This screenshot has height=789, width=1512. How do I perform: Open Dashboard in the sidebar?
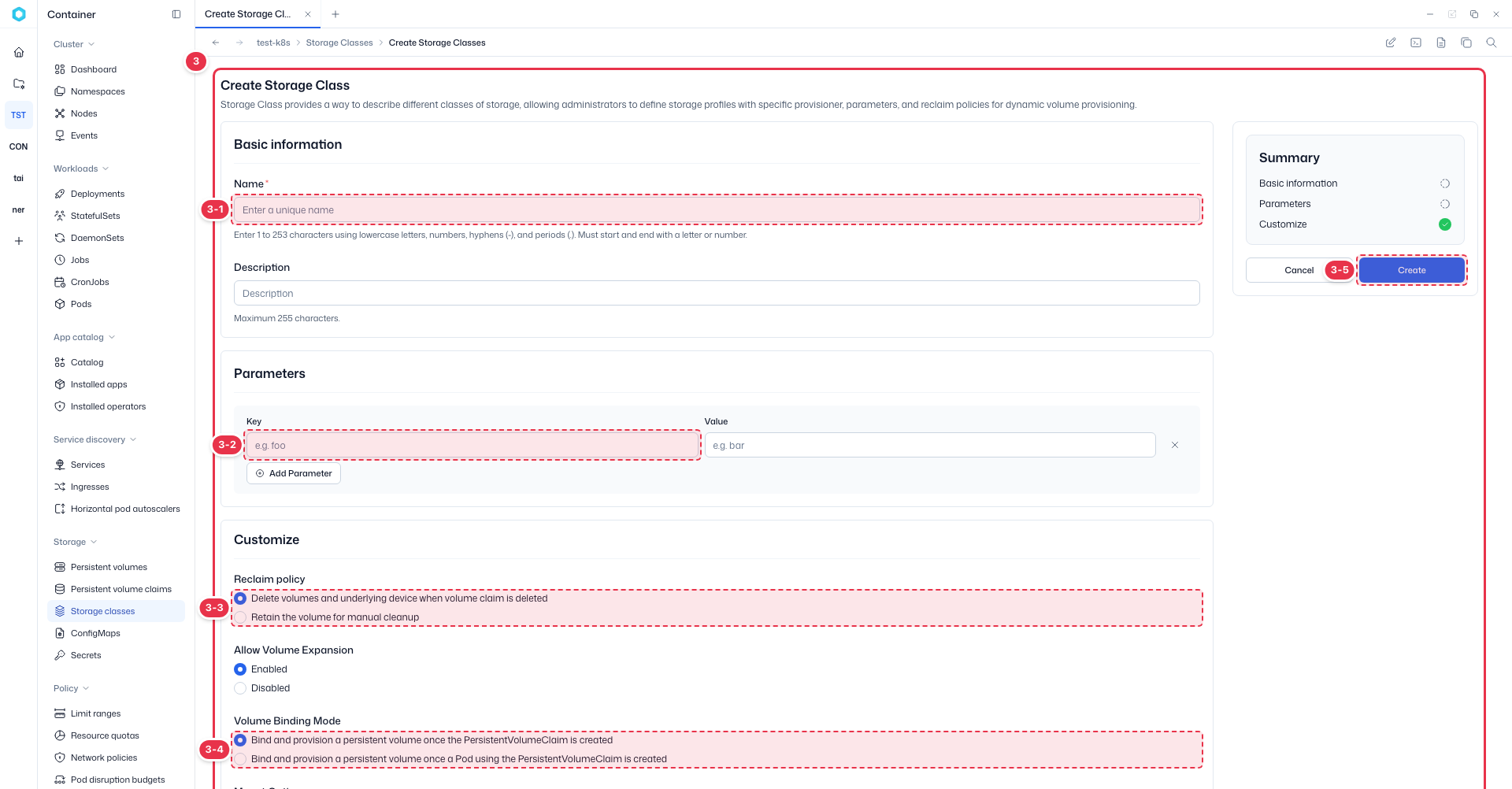pos(94,69)
